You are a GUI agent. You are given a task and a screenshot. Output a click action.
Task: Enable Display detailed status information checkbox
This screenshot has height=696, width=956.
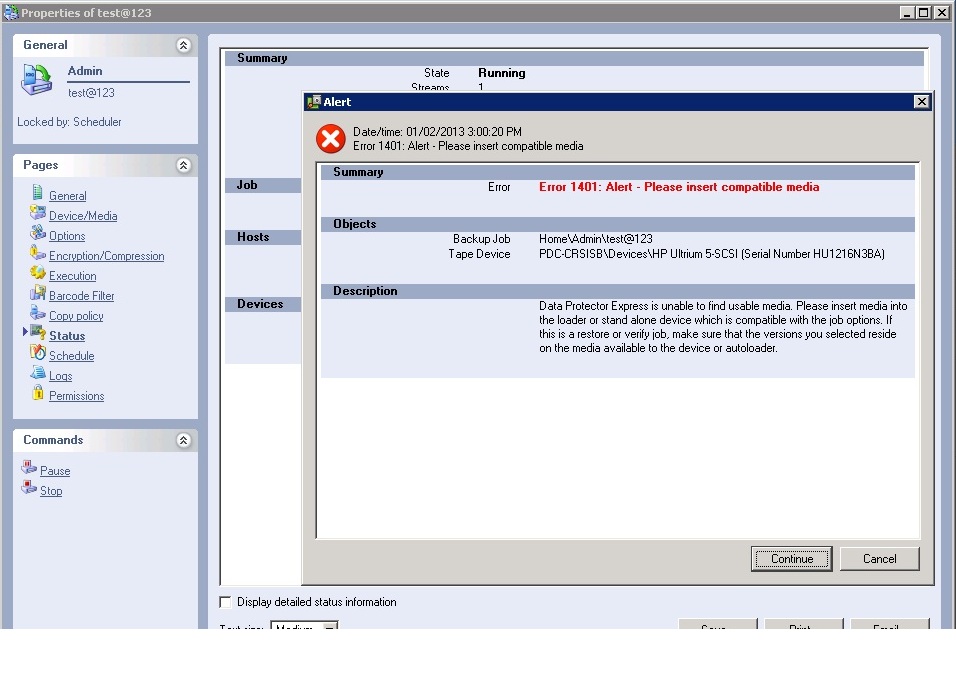tap(226, 602)
